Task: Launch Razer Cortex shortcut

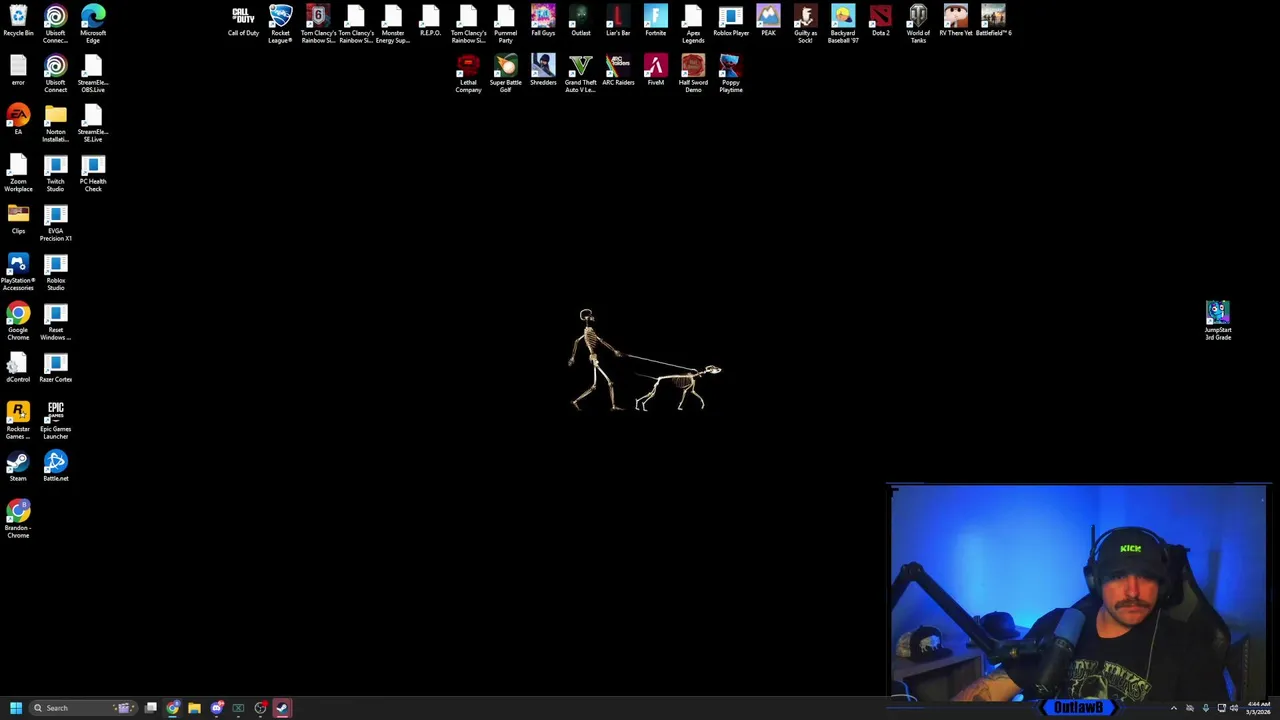Action: tap(55, 368)
